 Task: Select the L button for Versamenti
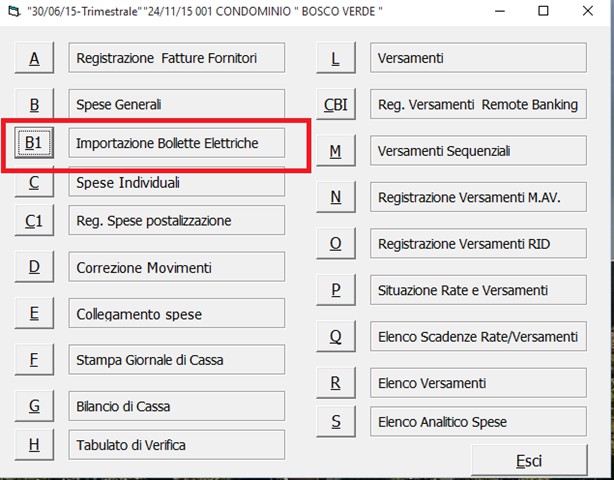336,58
